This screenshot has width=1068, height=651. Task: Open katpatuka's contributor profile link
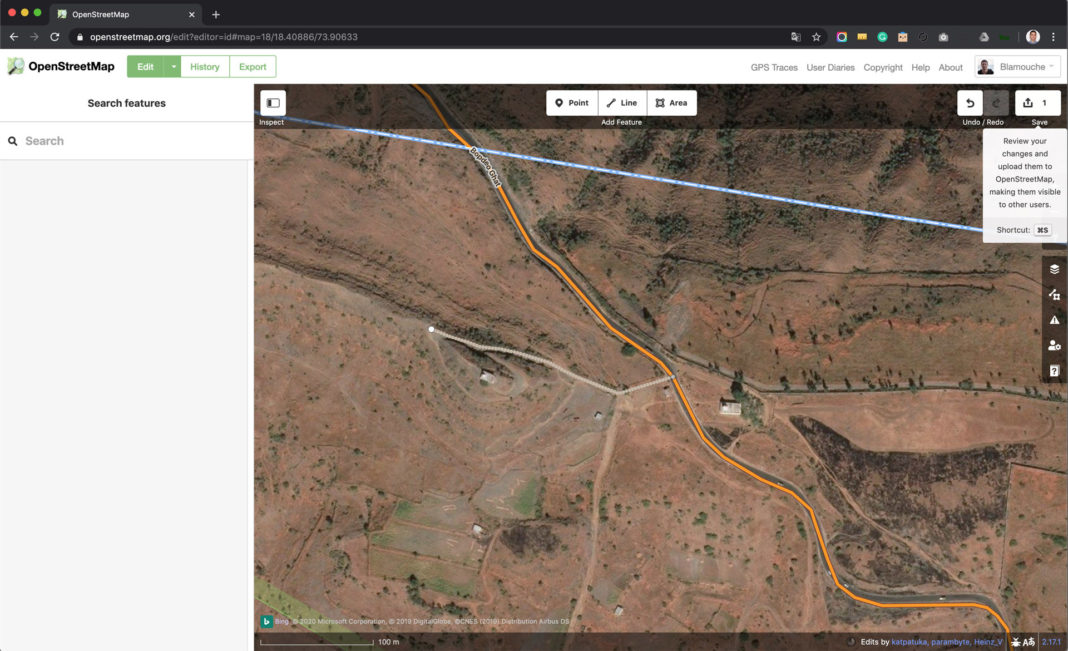[x=901, y=641]
